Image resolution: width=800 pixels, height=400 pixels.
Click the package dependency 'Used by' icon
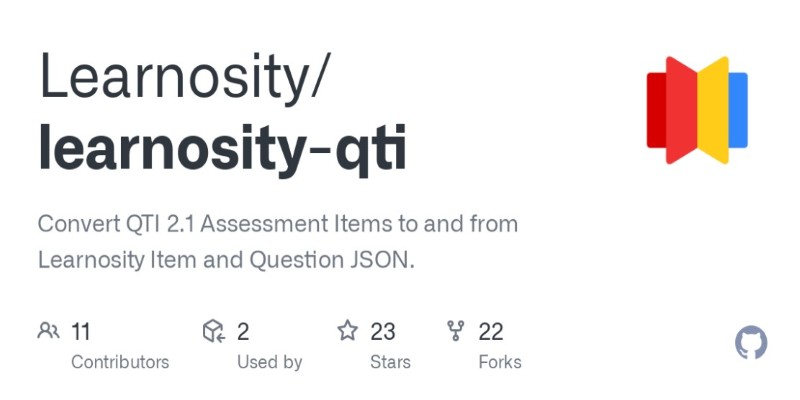click(214, 331)
